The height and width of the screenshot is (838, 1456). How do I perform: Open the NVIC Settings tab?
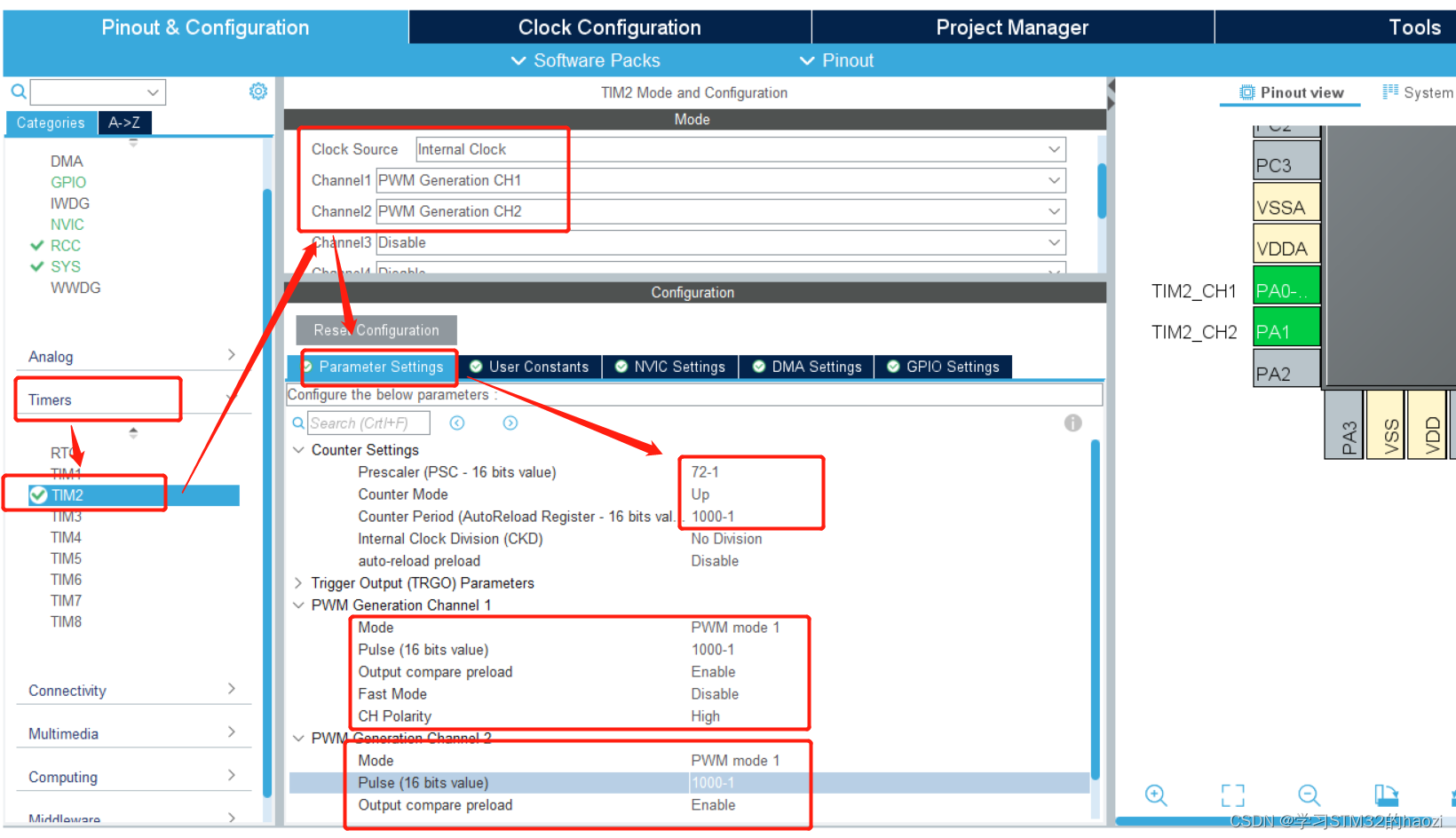pos(670,367)
